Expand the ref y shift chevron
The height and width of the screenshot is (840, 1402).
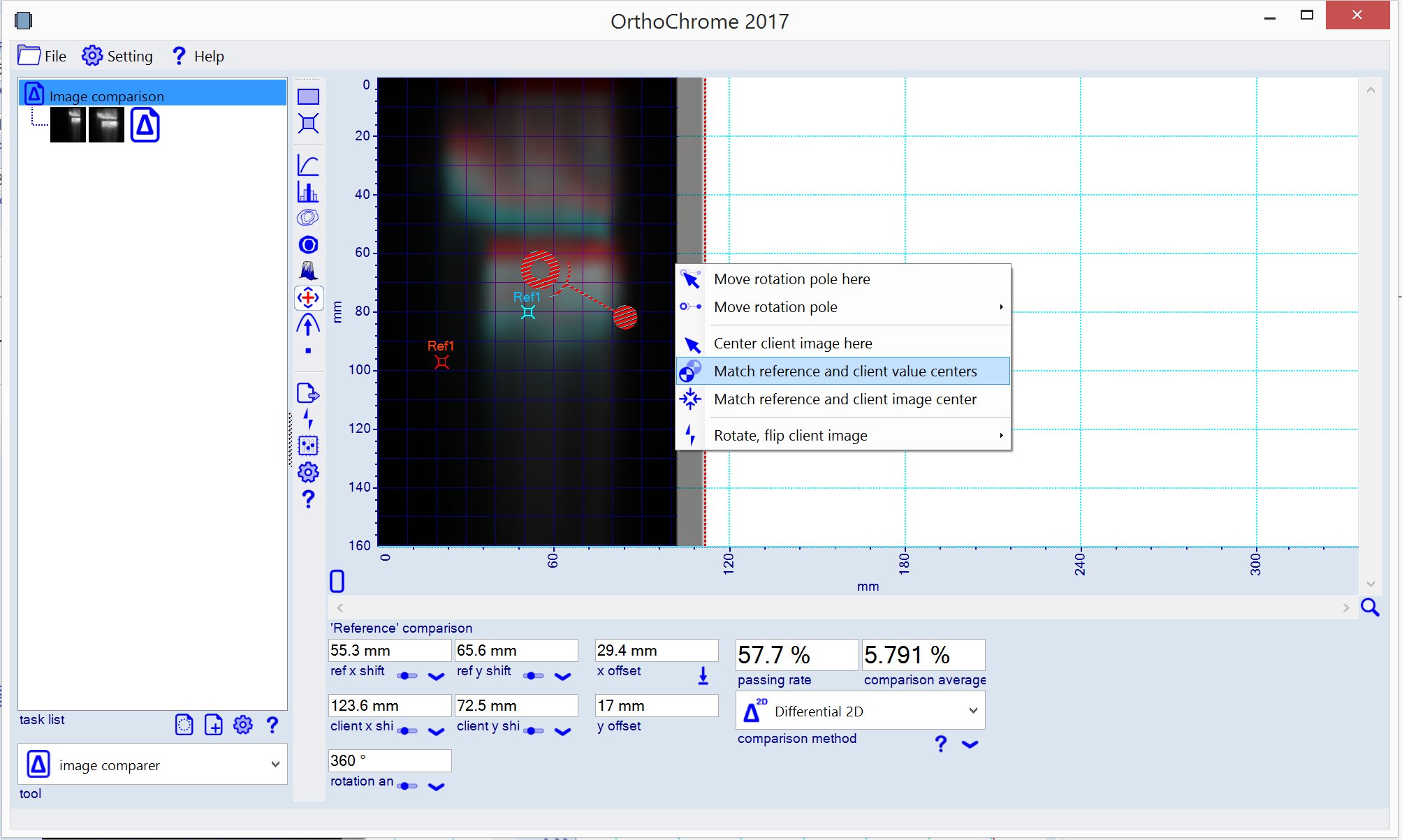coord(562,676)
